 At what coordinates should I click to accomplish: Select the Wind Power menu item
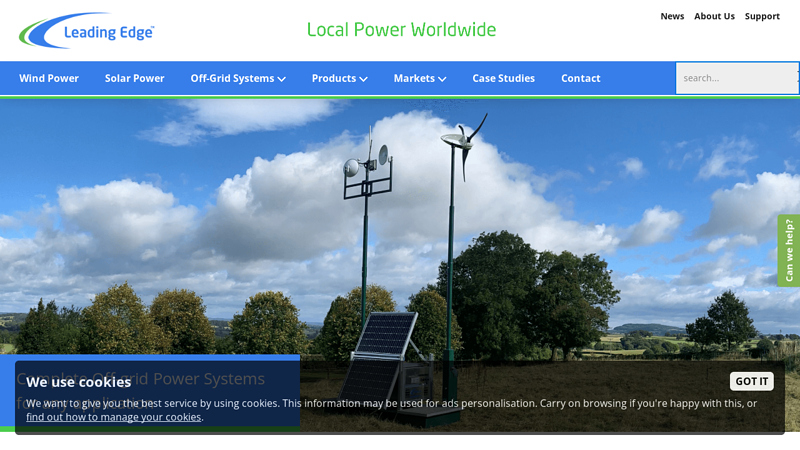pos(49,79)
